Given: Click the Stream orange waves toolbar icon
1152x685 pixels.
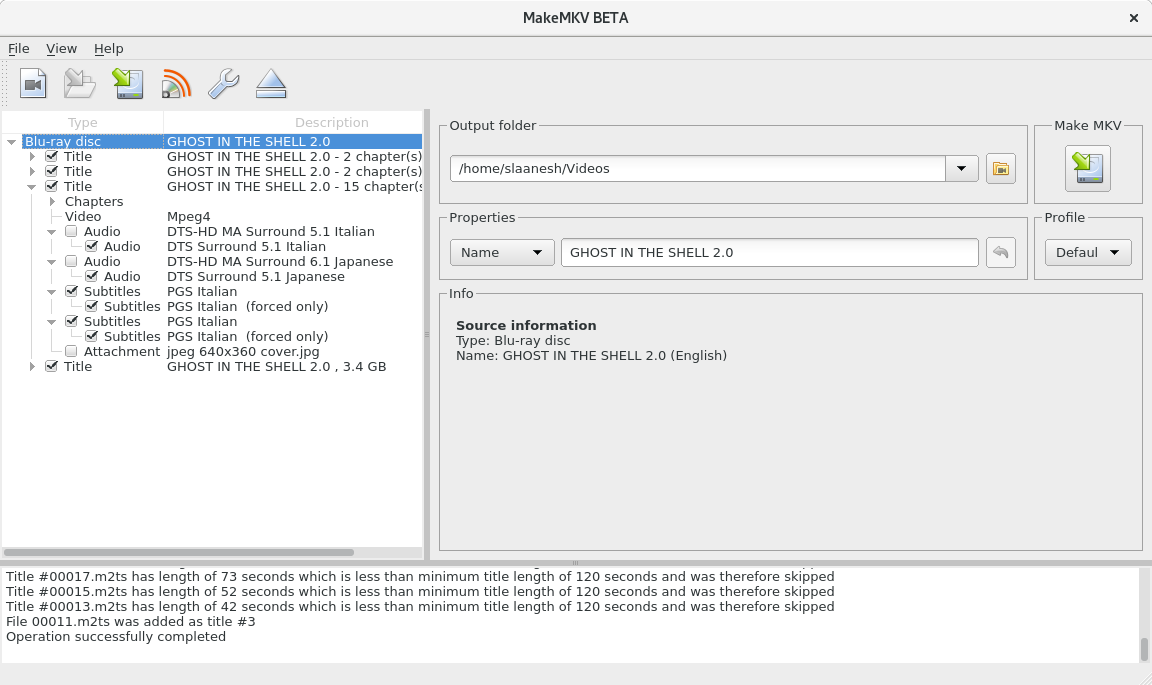Looking at the screenshot, I should 176,84.
